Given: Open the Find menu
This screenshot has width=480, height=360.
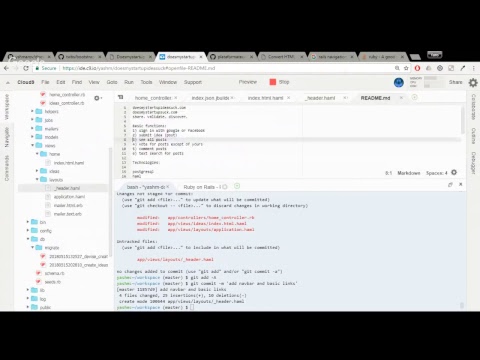Looking at the screenshot, I should point(77,82).
